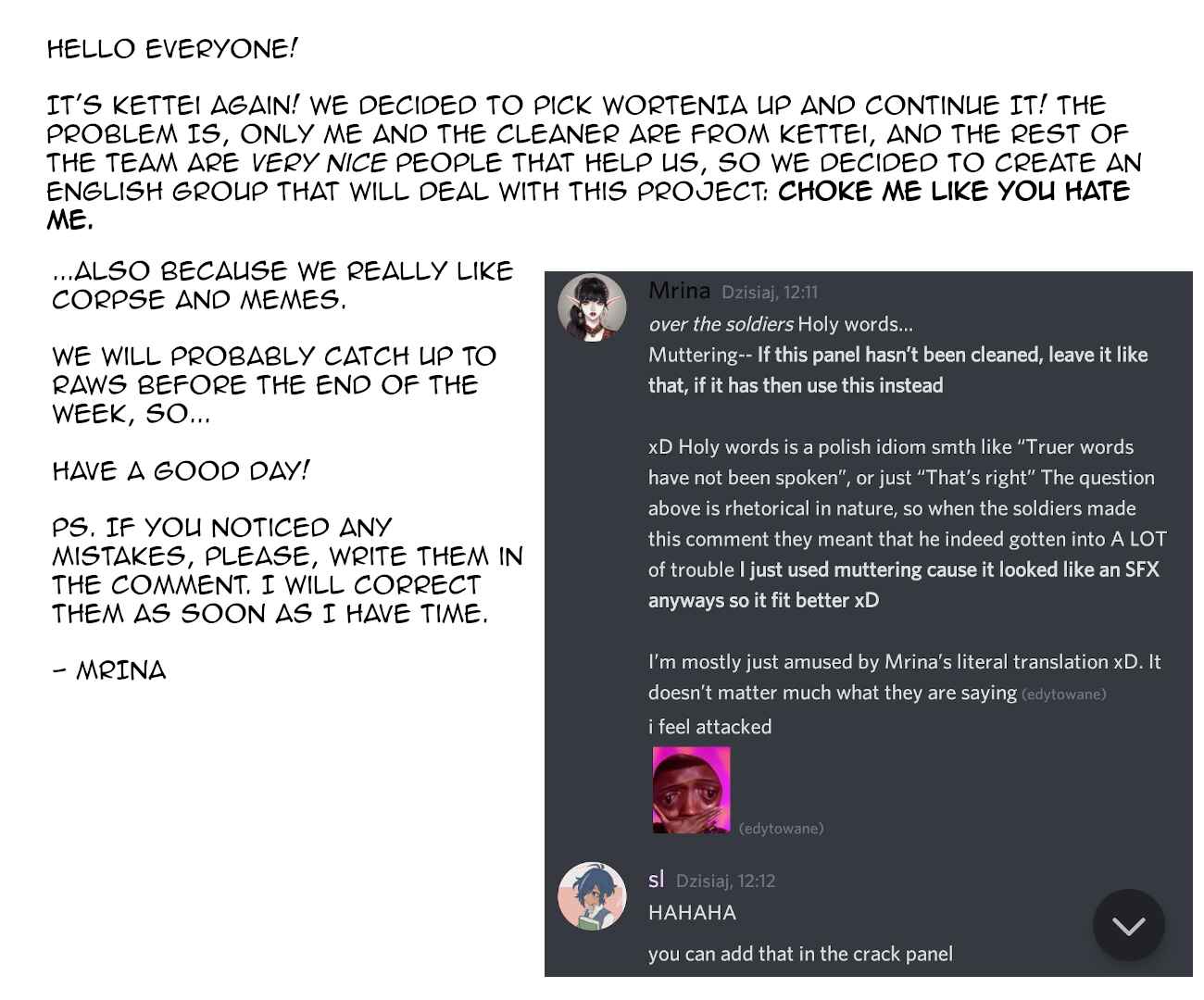The height and width of the screenshot is (1000, 1204).
Task: Click the sl username in chat
Action: pos(656,880)
